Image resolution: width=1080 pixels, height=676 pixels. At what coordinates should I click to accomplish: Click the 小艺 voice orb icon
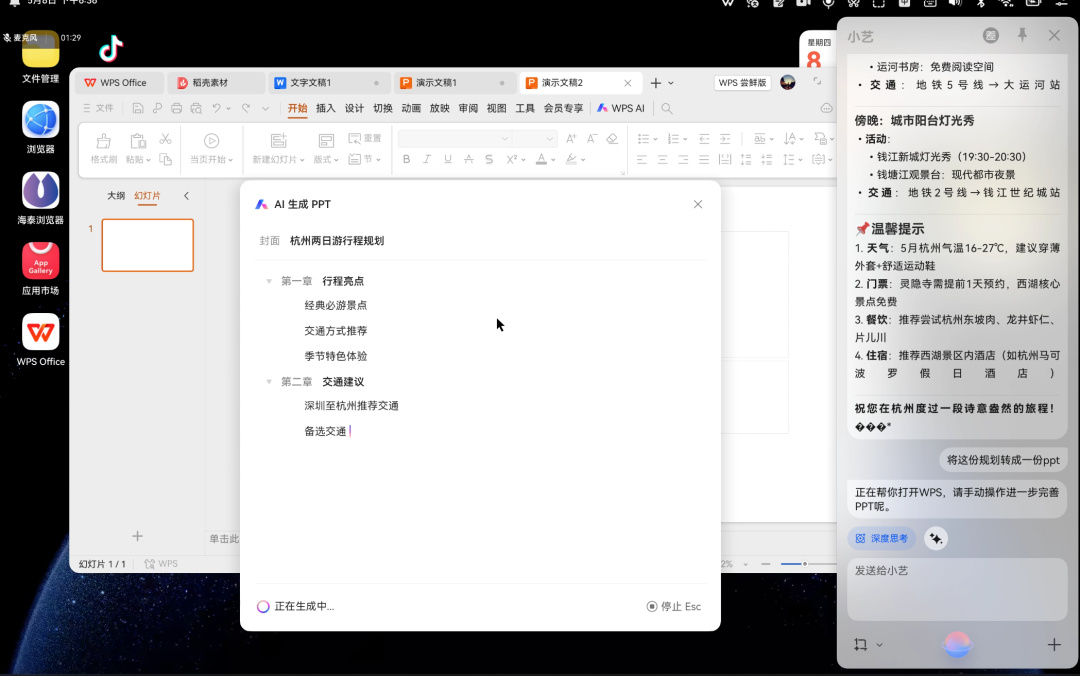(957, 644)
